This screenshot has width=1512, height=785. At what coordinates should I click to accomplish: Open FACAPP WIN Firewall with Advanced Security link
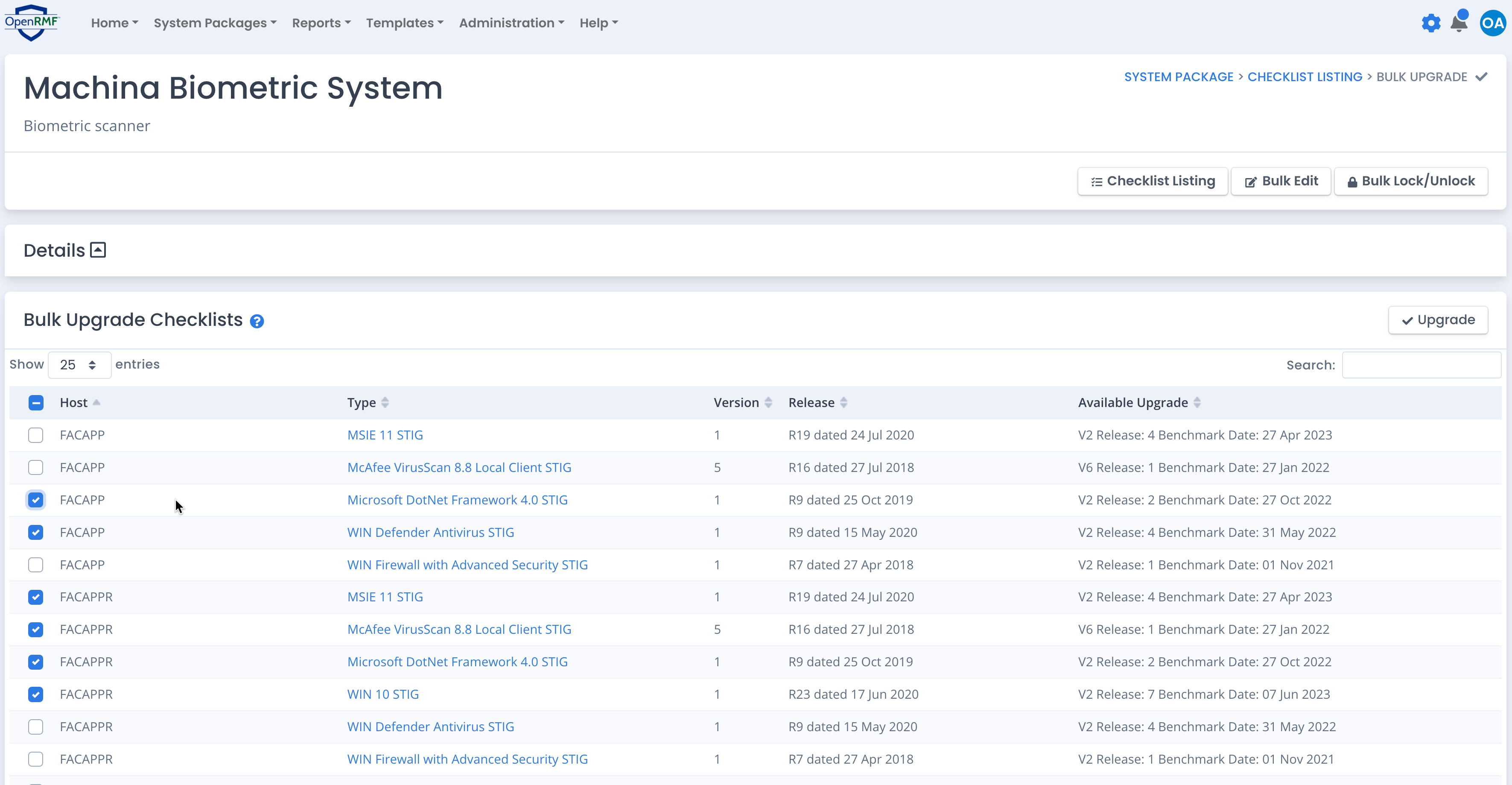click(x=467, y=565)
